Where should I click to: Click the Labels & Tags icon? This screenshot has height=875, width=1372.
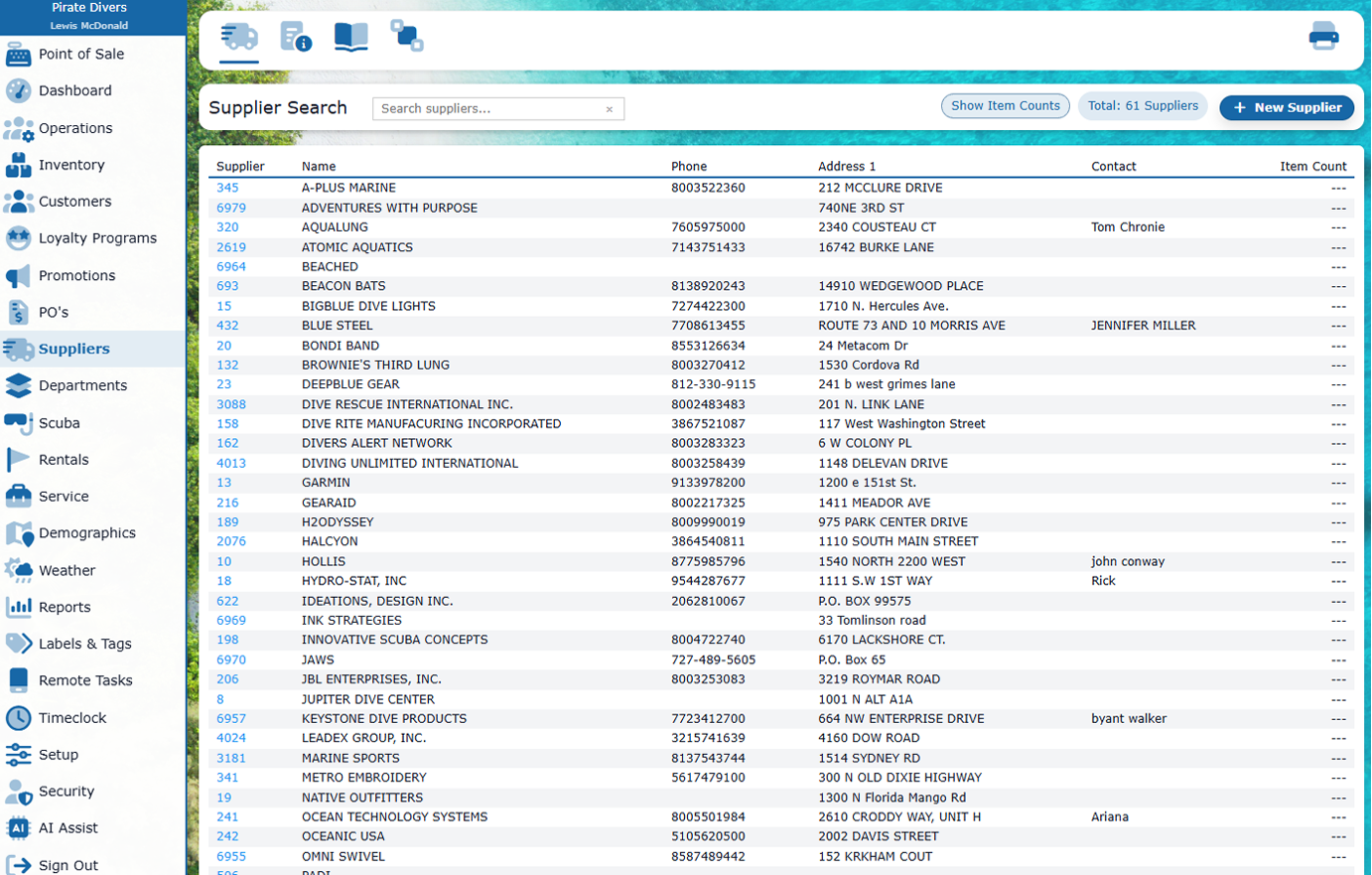pyautogui.click(x=18, y=644)
